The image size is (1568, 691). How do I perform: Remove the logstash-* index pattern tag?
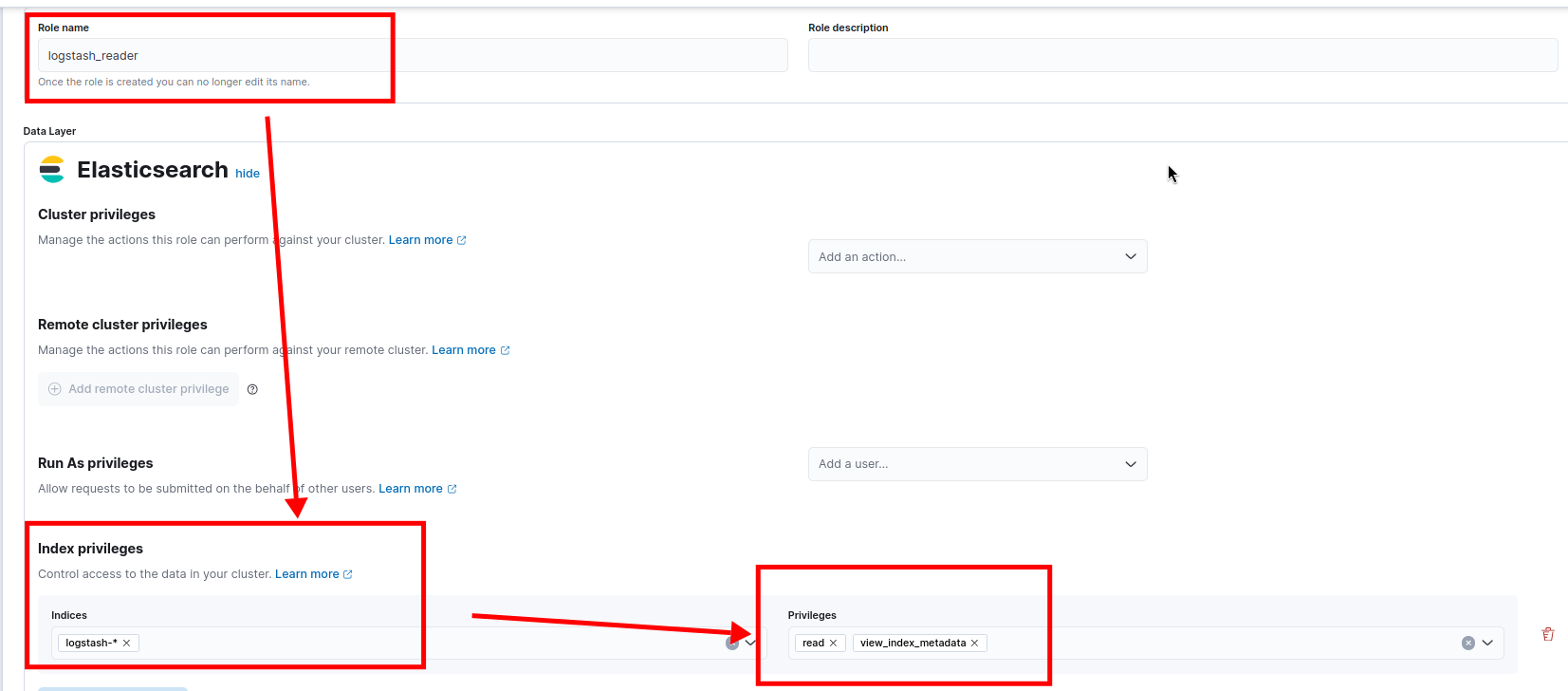point(126,644)
